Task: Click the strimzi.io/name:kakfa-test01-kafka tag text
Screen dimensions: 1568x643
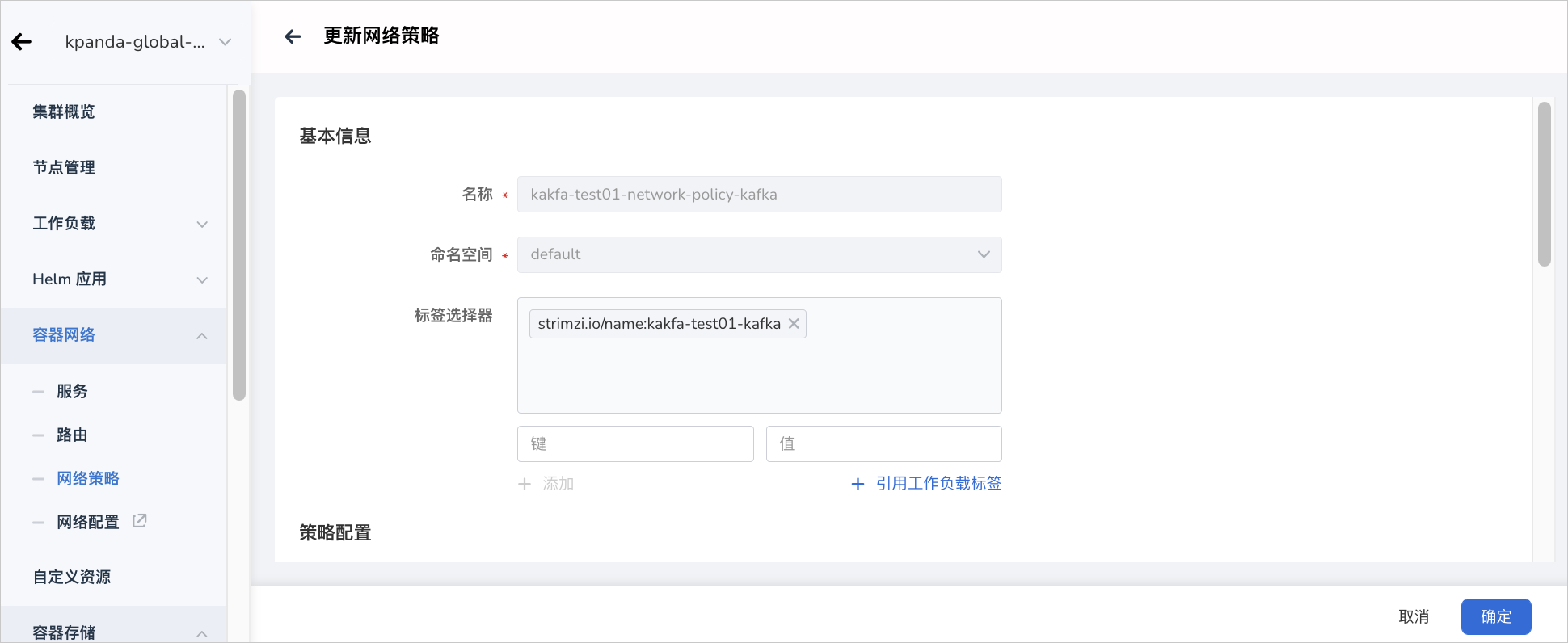Action: point(660,324)
